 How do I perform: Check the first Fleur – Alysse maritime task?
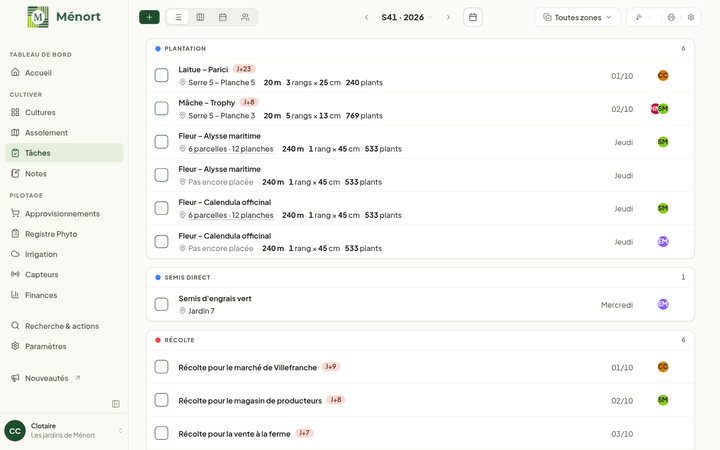(x=161, y=142)
